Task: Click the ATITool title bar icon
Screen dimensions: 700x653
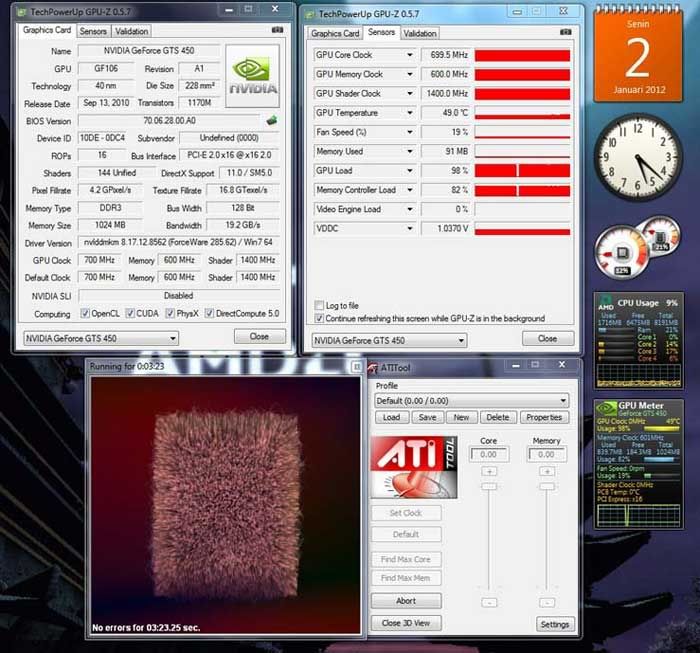Action: pos(372,368)
